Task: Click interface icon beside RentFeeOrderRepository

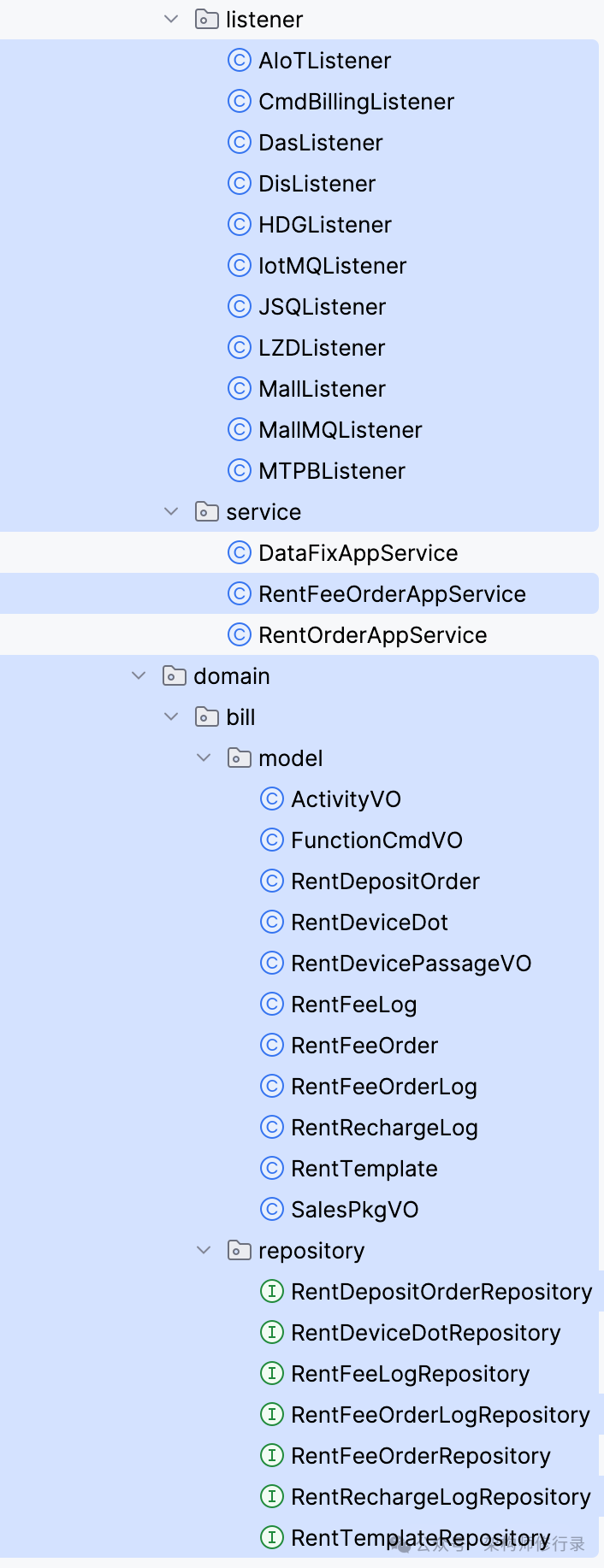Action: pos(272,1455)
